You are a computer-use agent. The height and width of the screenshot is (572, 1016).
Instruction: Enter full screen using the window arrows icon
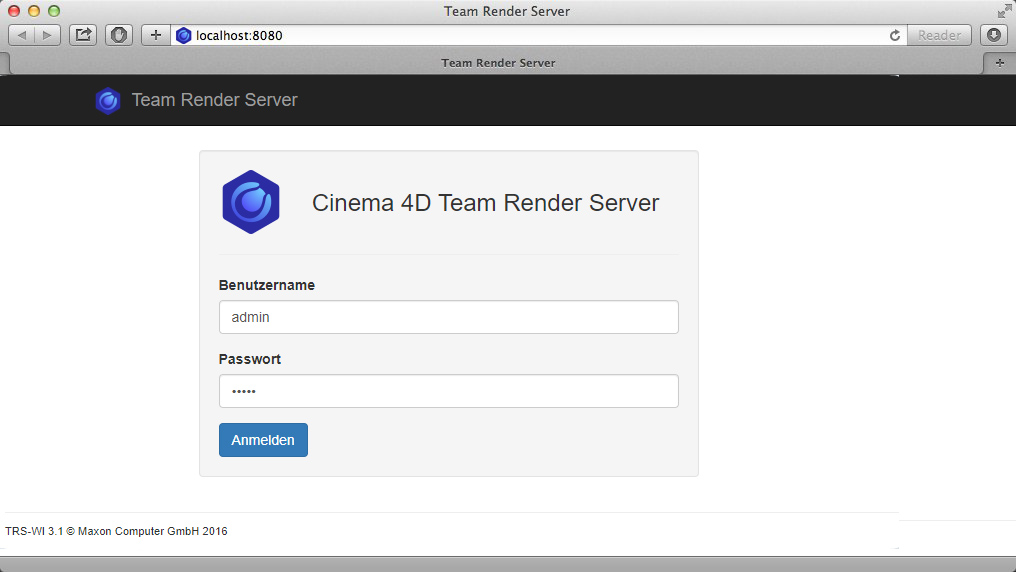click(x=1004, y=11)
